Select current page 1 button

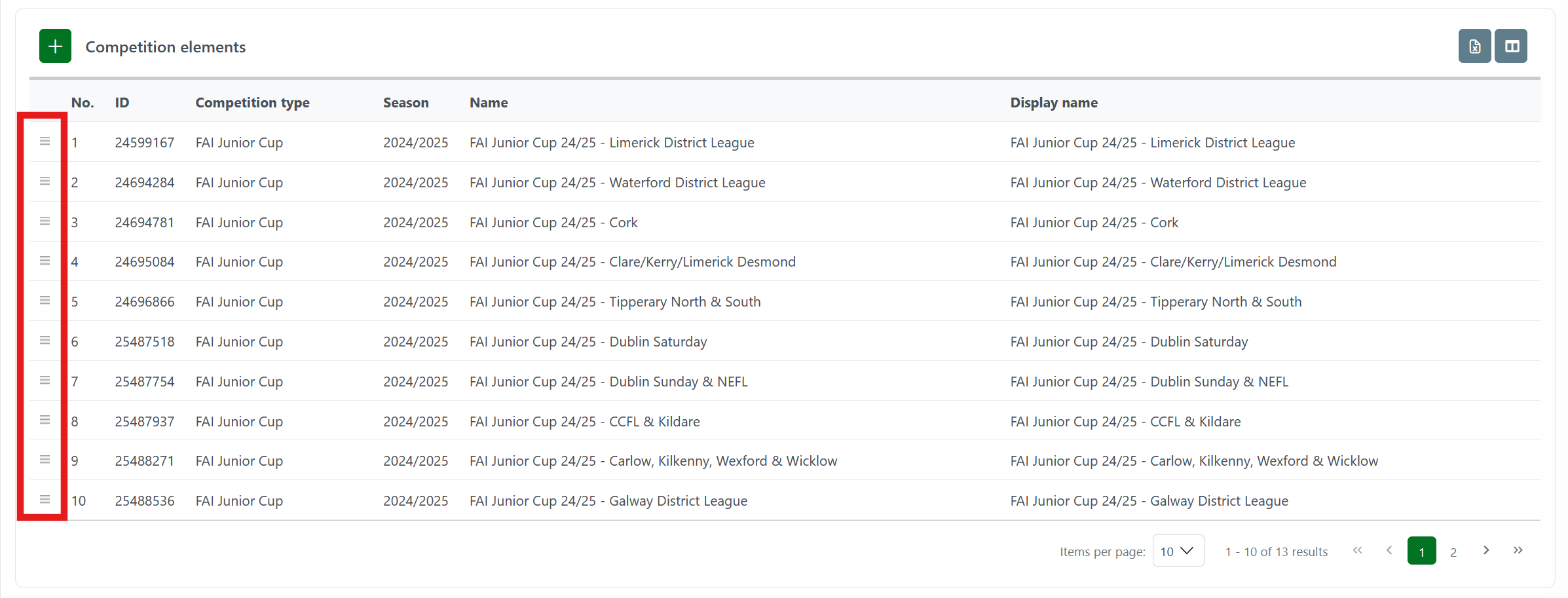(x=1421, y=551)
